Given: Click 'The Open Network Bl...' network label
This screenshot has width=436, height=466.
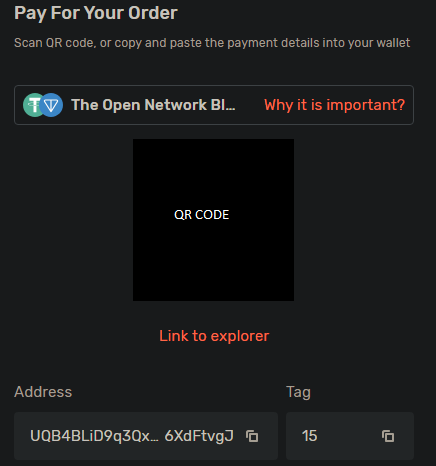Looking at the screenshot, I should [153, 105].
